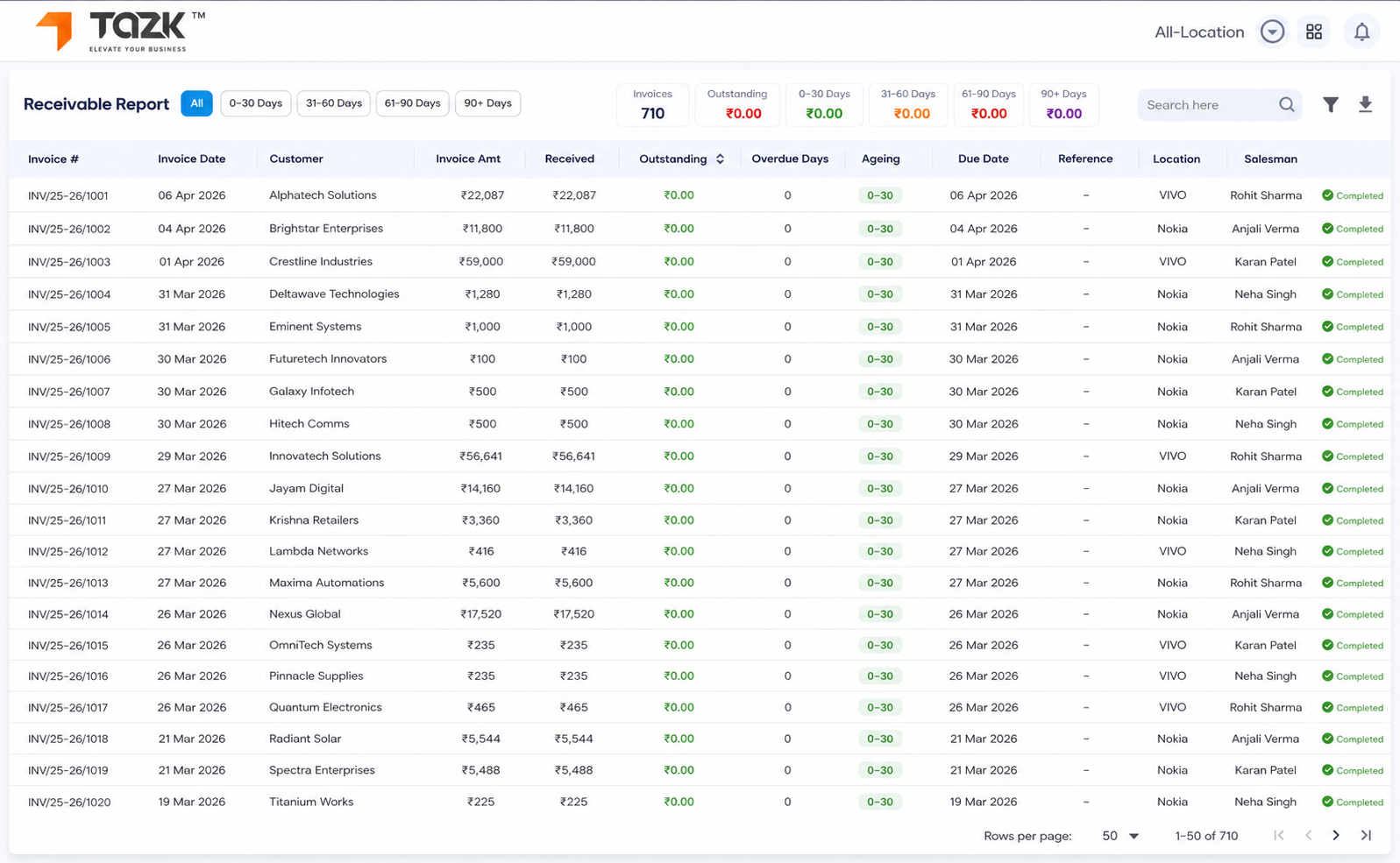1400x863 pixels.
Task: Click the 0-30 Days summary card
Action: point(824,105)
